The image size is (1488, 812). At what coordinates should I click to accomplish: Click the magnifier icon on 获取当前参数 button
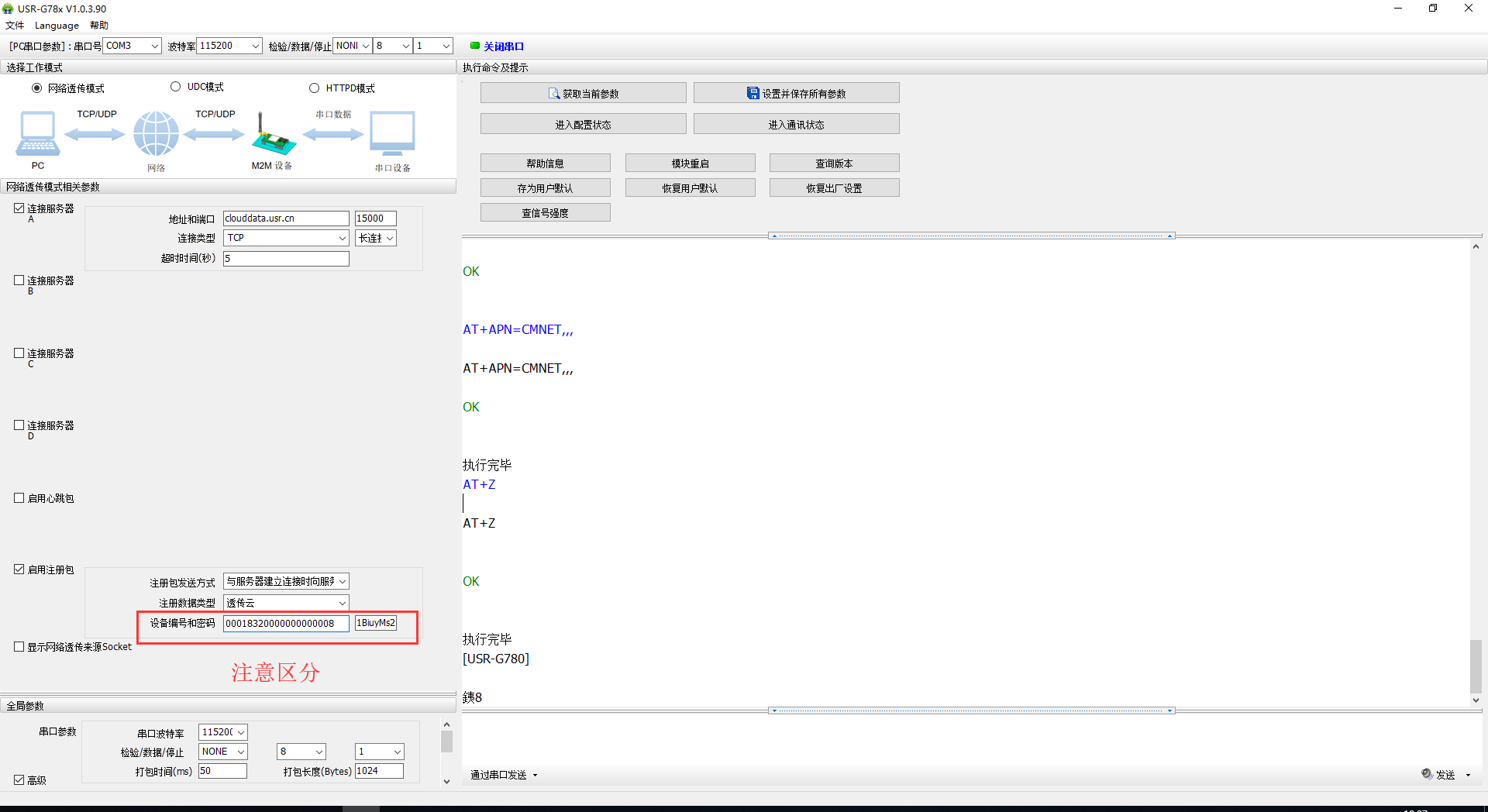[553, 92]
